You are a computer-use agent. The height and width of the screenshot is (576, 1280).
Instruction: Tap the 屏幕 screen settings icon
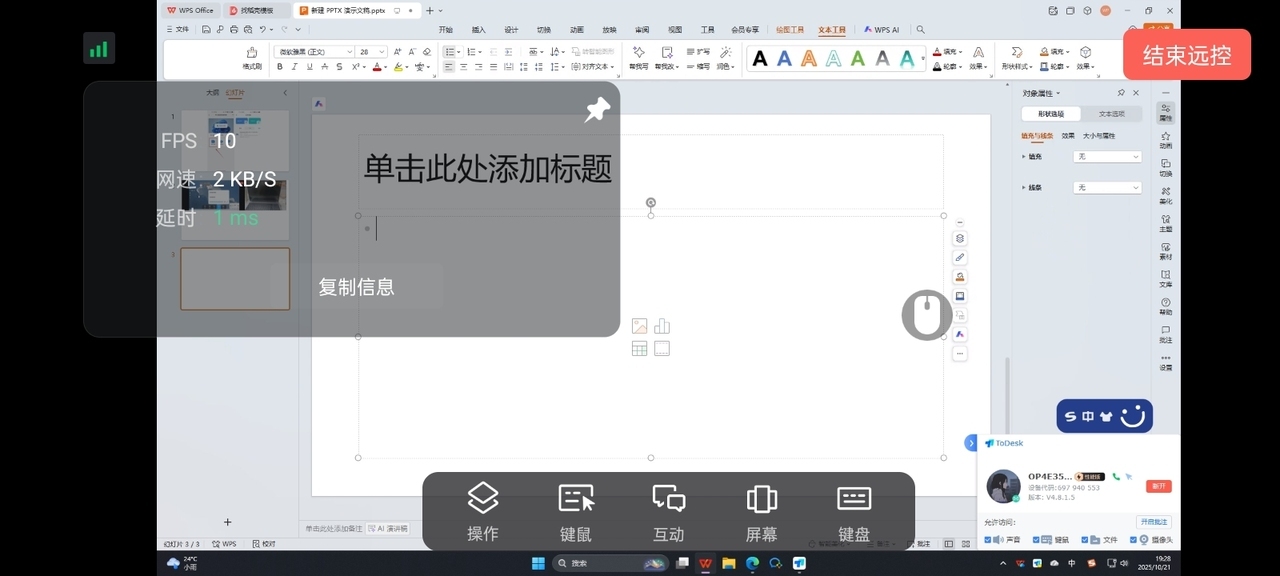[x=761, y=511]
